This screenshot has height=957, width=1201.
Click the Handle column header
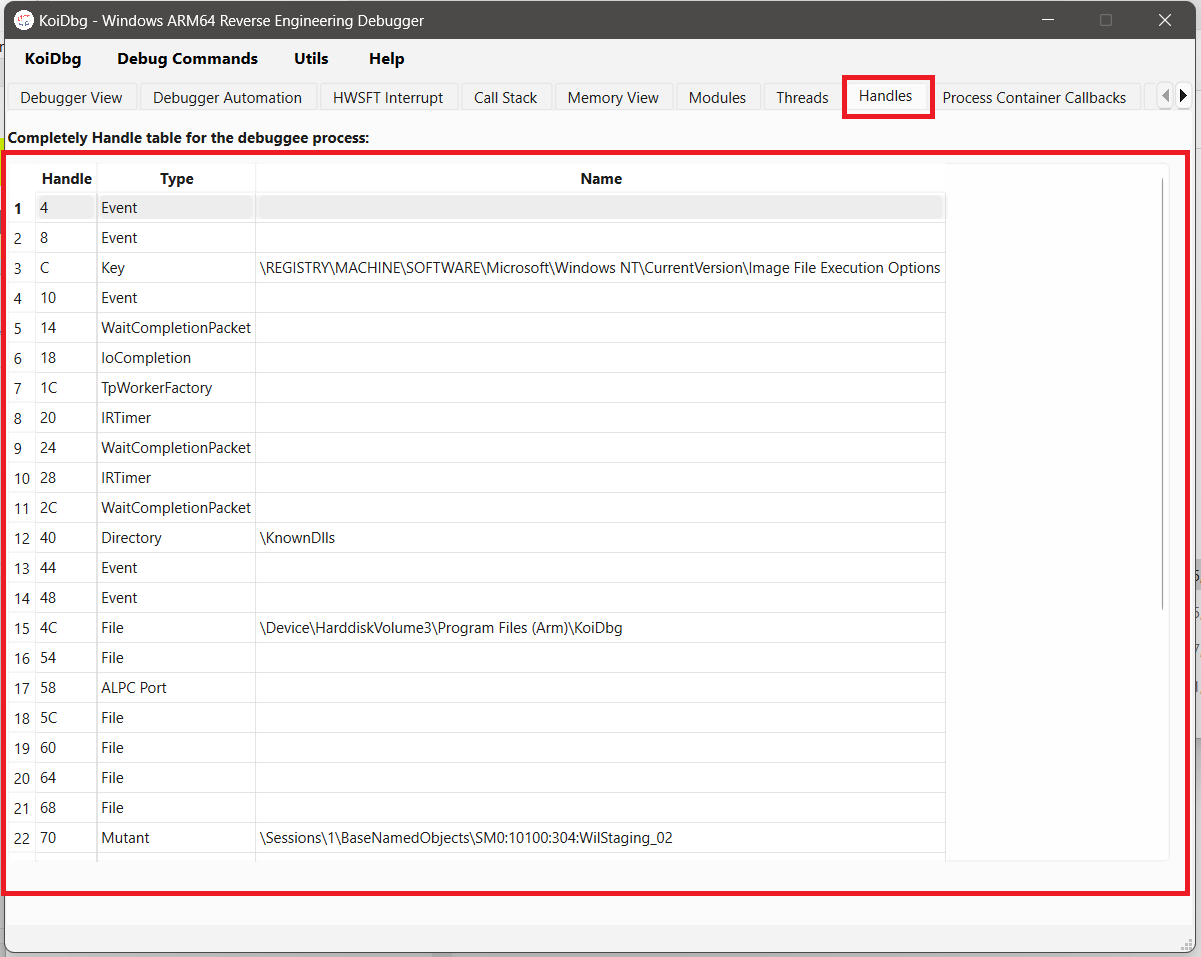tap(67, 179)
